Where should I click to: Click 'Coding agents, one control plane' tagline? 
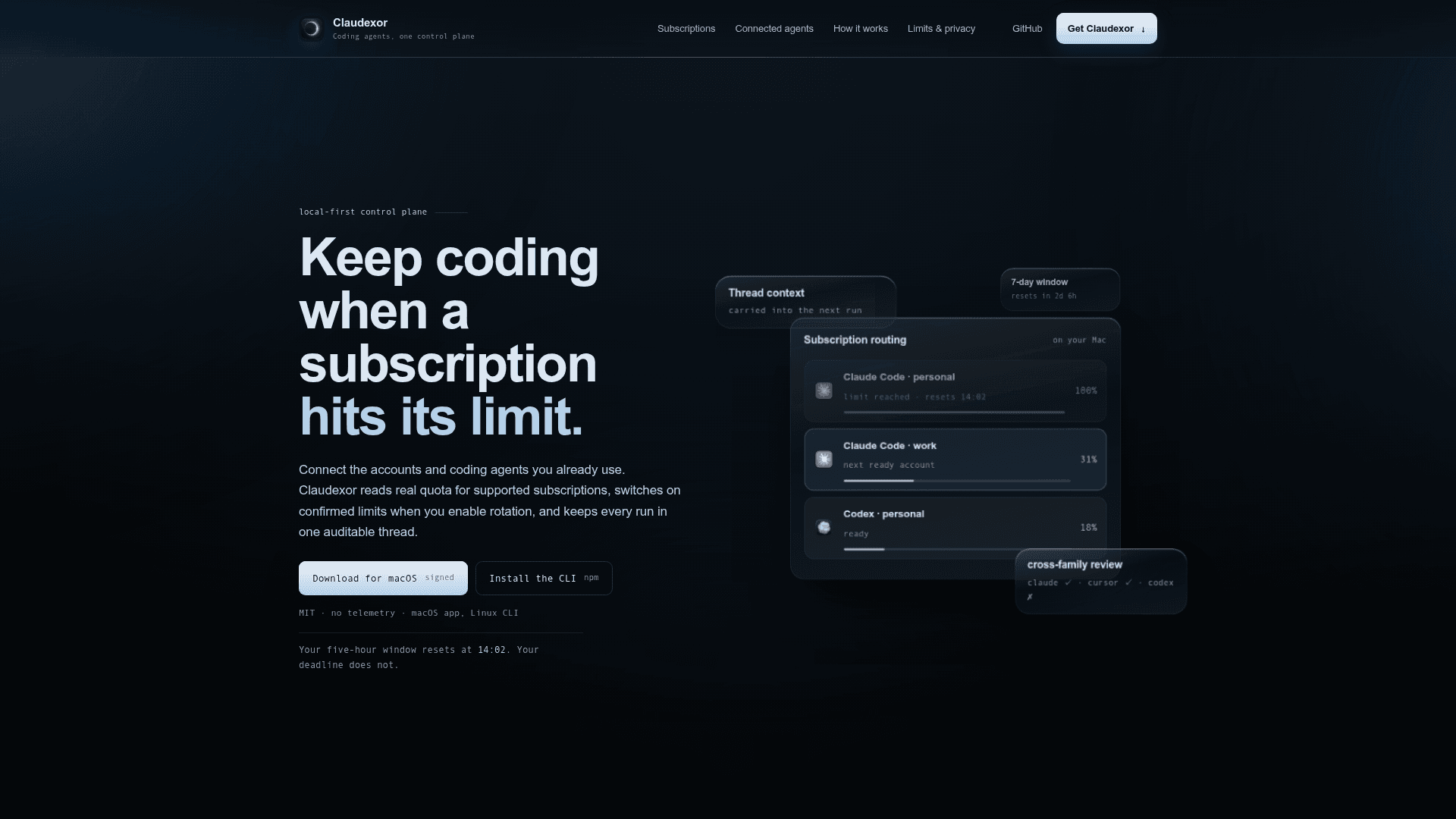[403, 36]
